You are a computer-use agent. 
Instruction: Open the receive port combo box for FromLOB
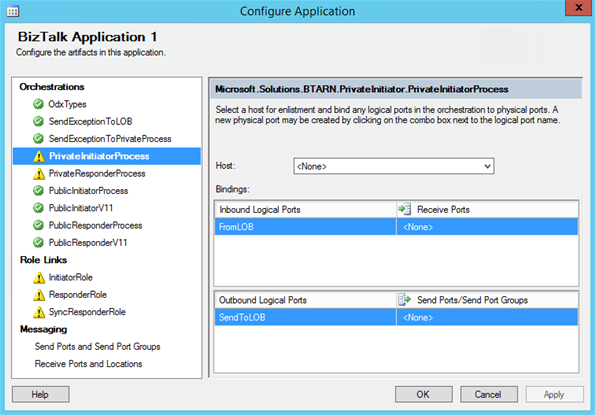[487, 227]
